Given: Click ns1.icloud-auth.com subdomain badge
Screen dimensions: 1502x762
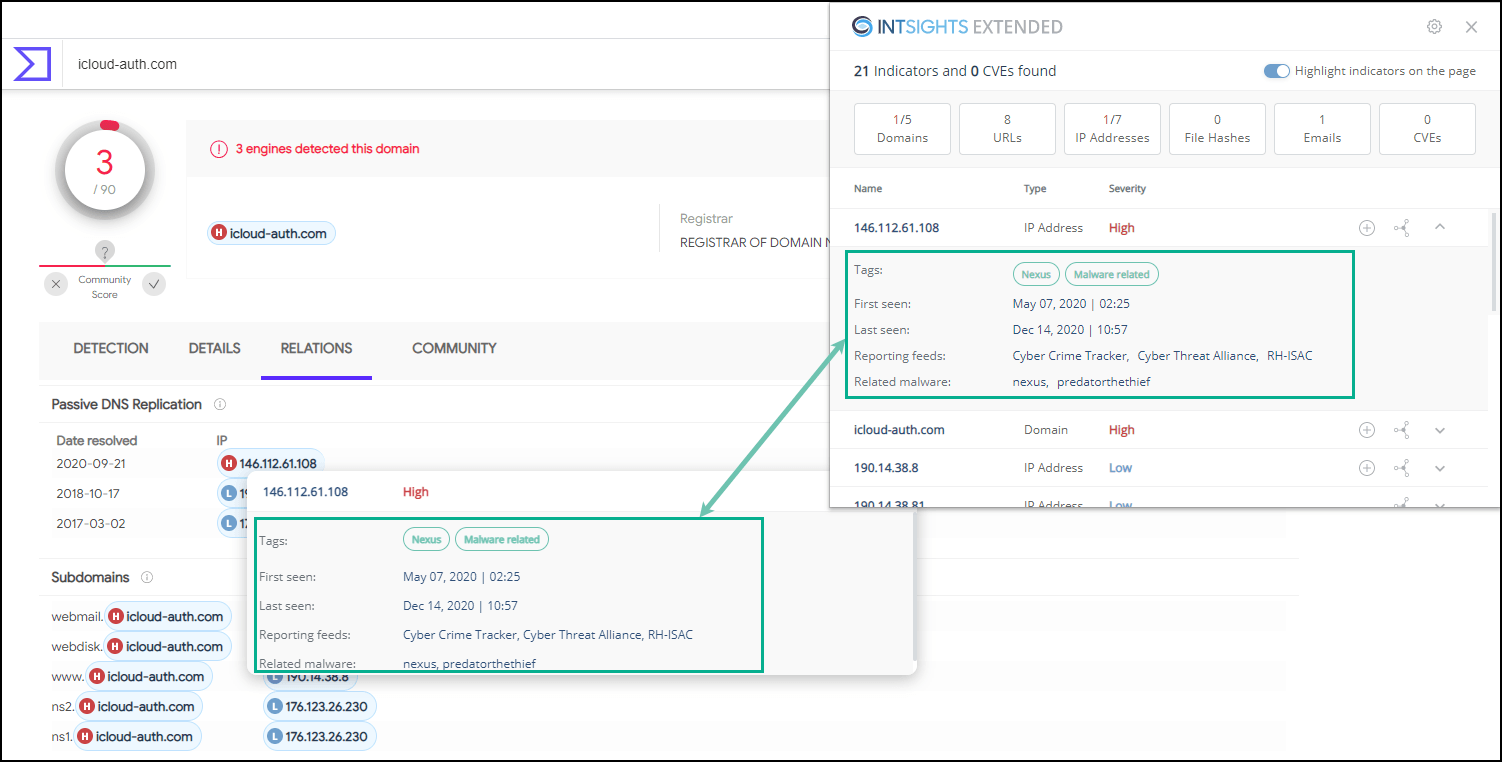Looking at the screenshot, I should tap(139, 737).
